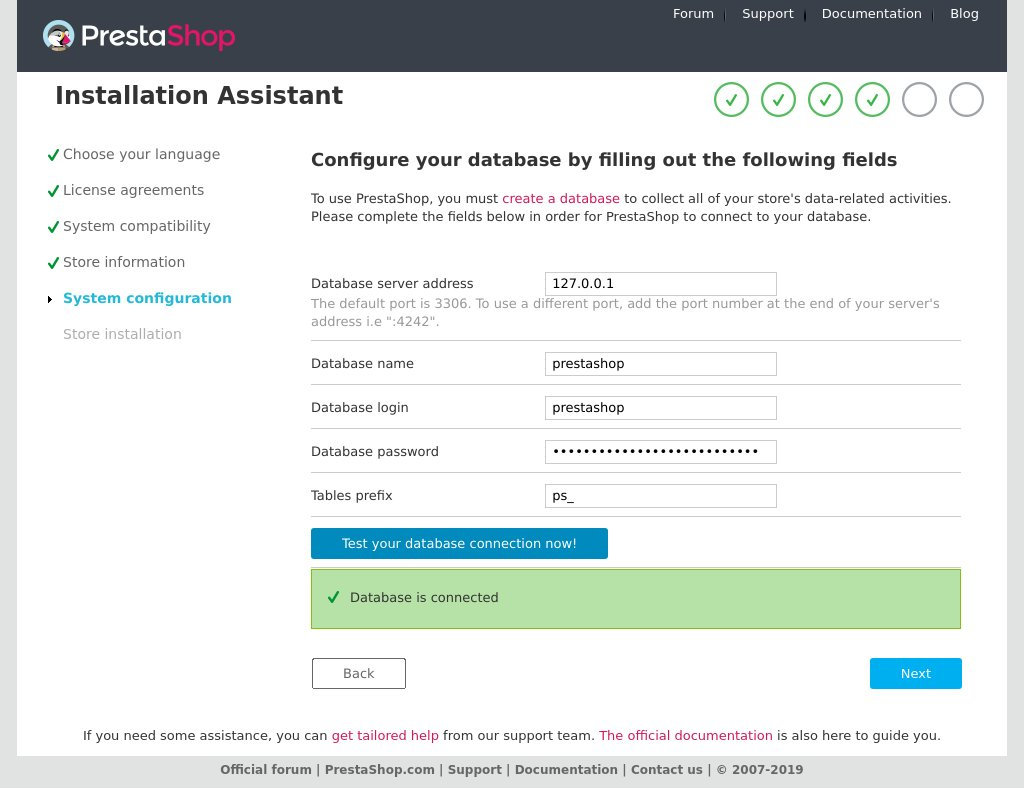Open the Official forum footer link

pos(266,769)
